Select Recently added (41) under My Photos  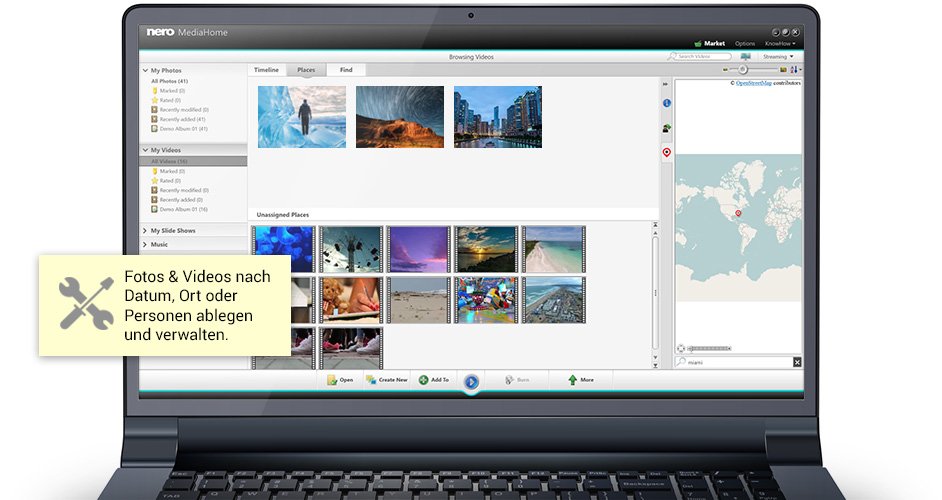pos(178,120)
